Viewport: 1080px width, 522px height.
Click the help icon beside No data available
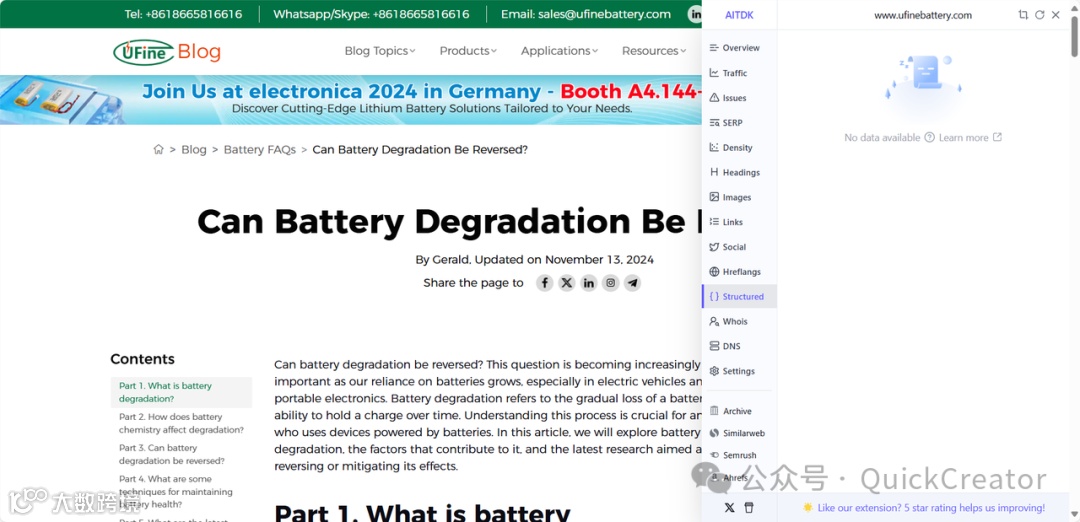click(x=930, y=138)
